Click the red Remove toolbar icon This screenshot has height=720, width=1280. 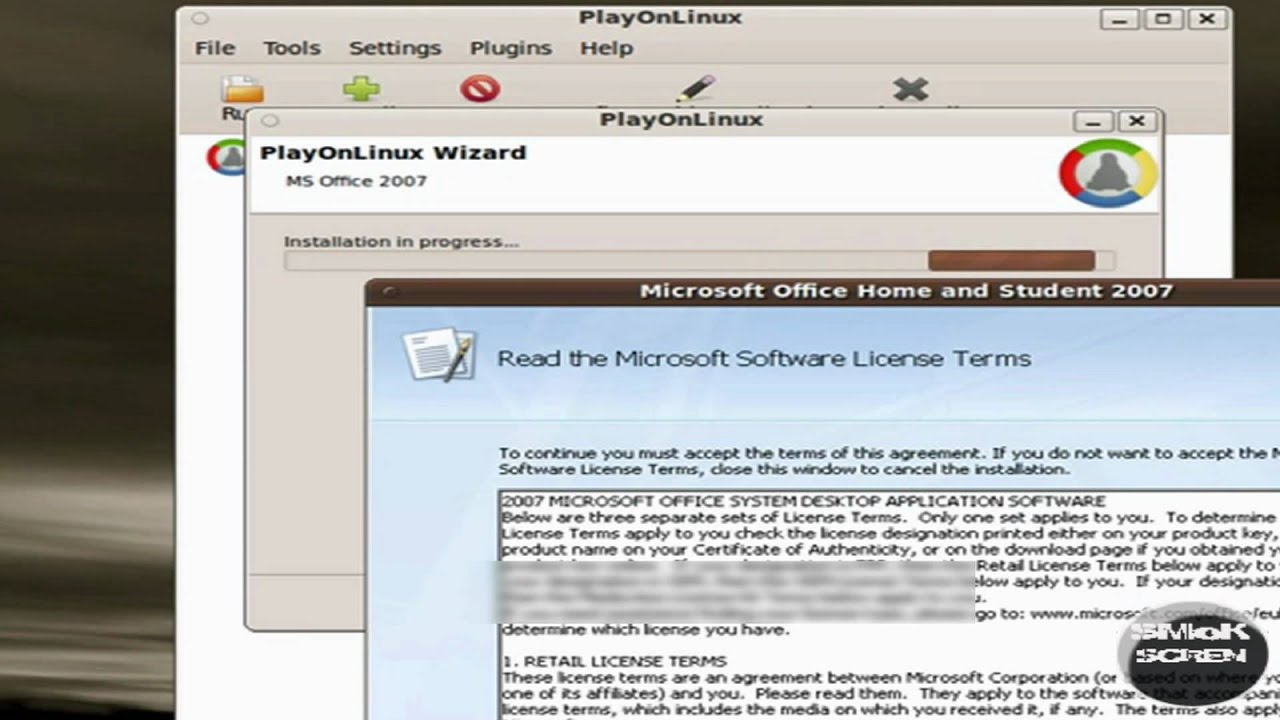[x=480, y=89]
